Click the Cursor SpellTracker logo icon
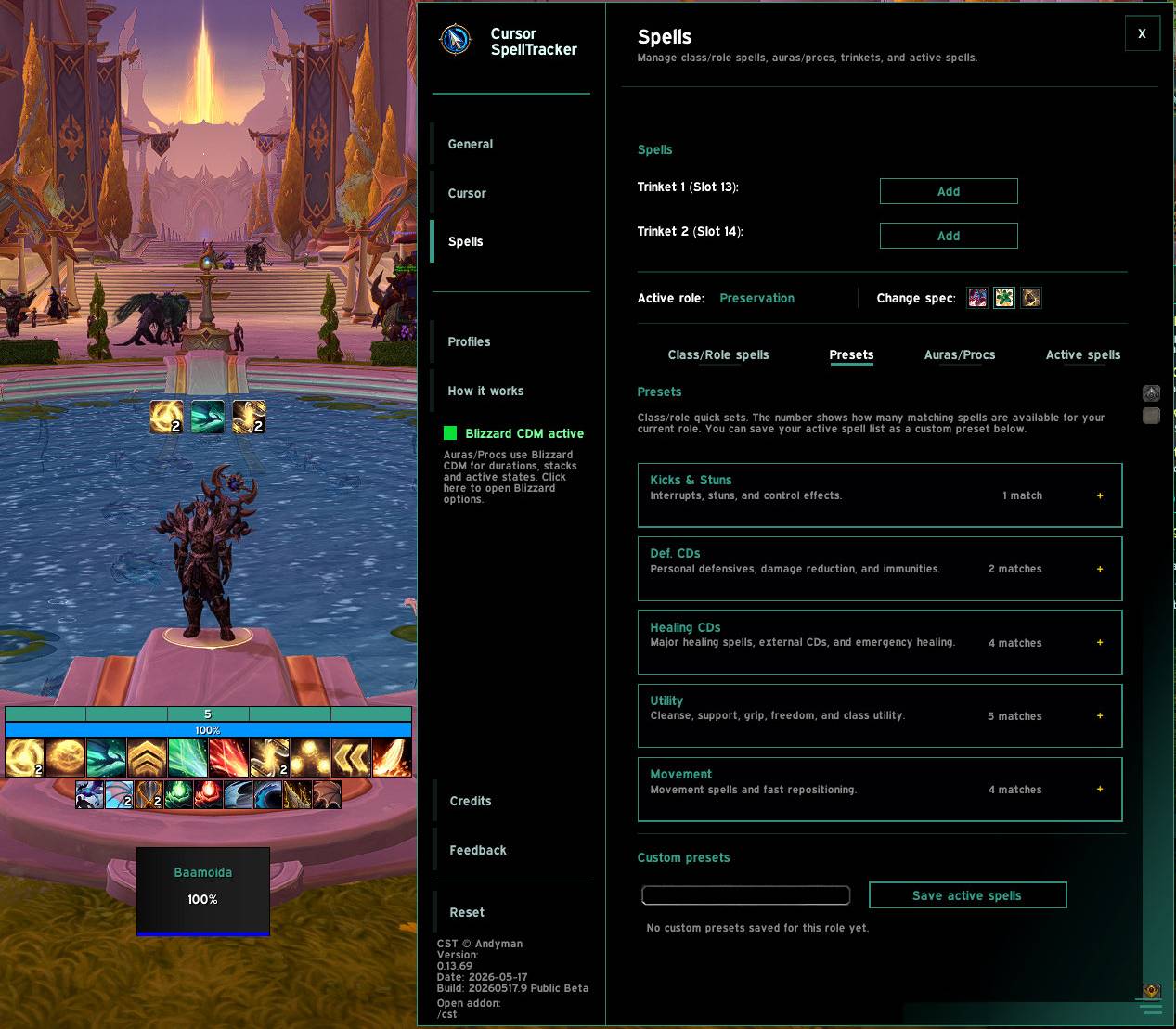 [455, 39]
